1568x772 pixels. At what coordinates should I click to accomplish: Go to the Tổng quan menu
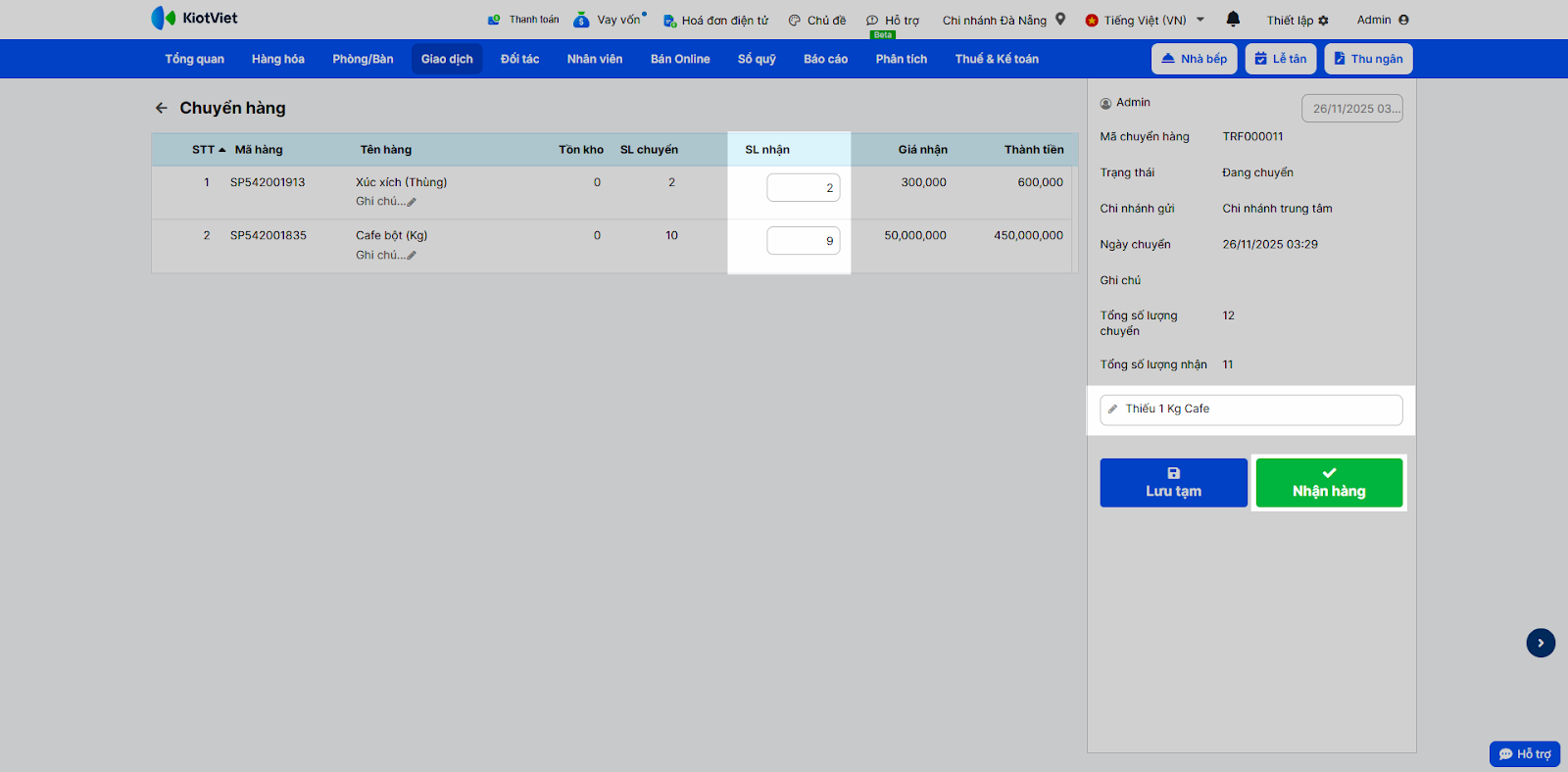coord(194,59)
